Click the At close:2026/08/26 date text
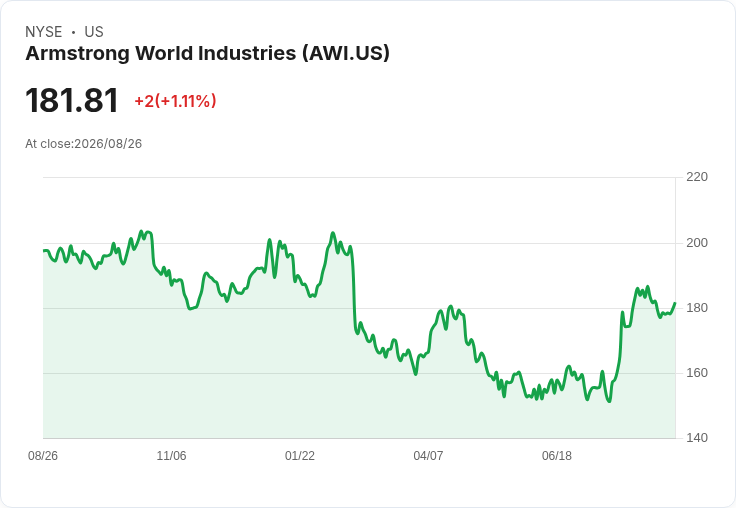This screenshot has width=736, height=508. (84, 144)
